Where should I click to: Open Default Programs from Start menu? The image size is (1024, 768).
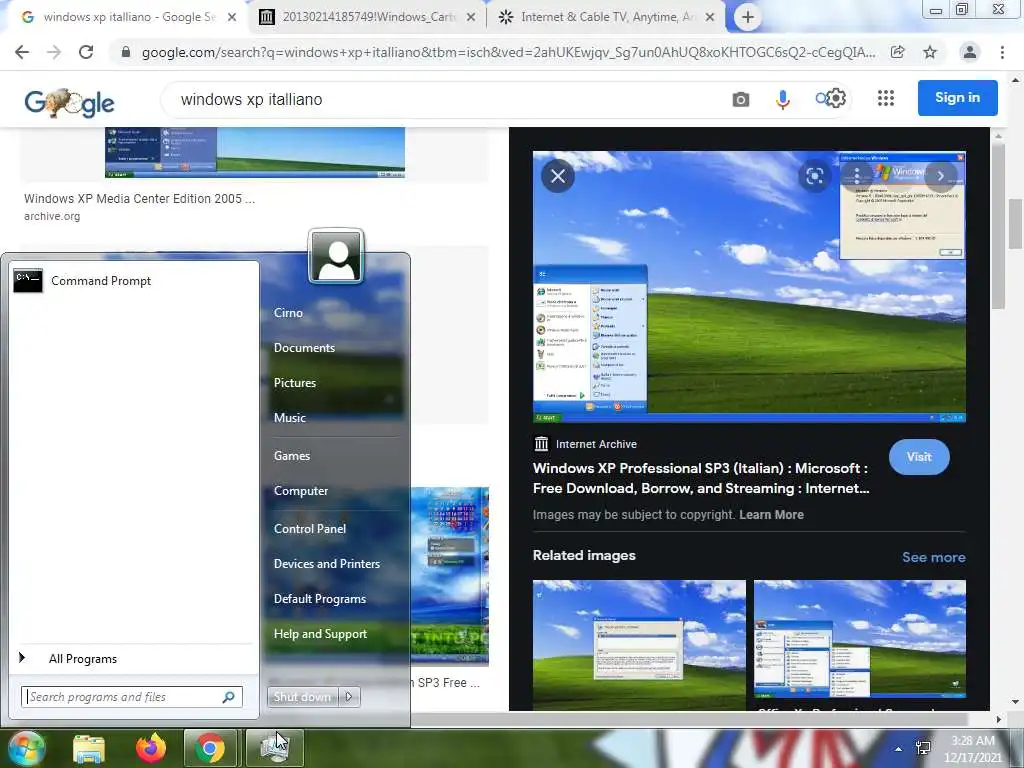point(320,599)
